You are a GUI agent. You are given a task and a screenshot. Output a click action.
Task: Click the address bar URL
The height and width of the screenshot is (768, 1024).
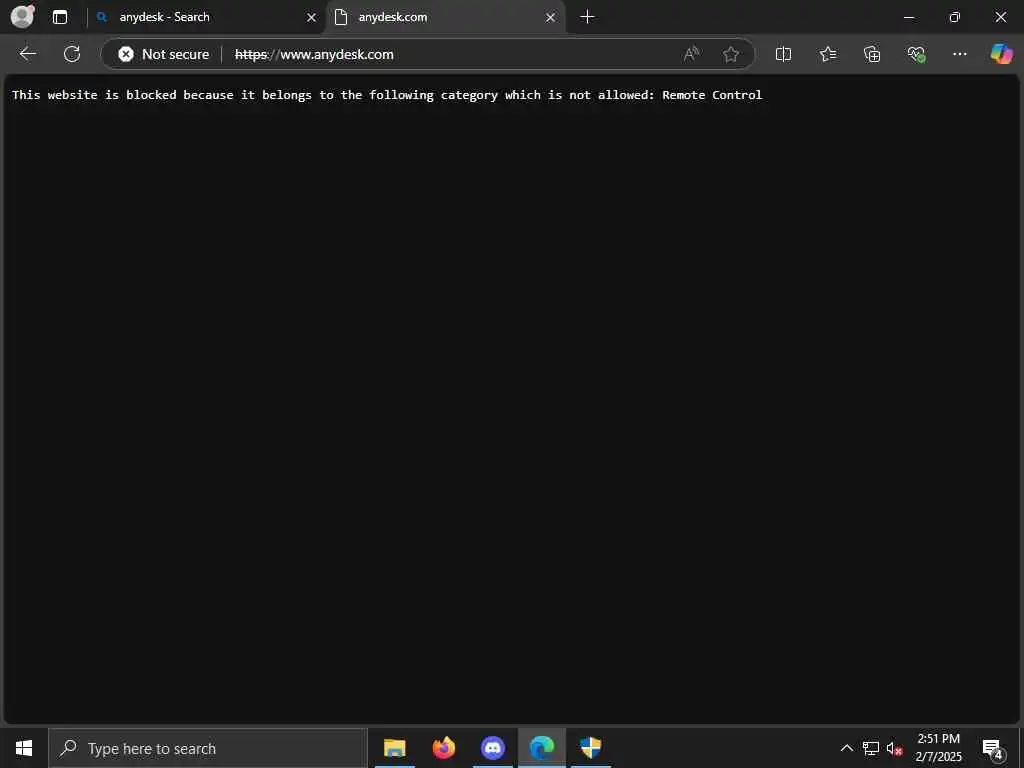coord(314,54)
